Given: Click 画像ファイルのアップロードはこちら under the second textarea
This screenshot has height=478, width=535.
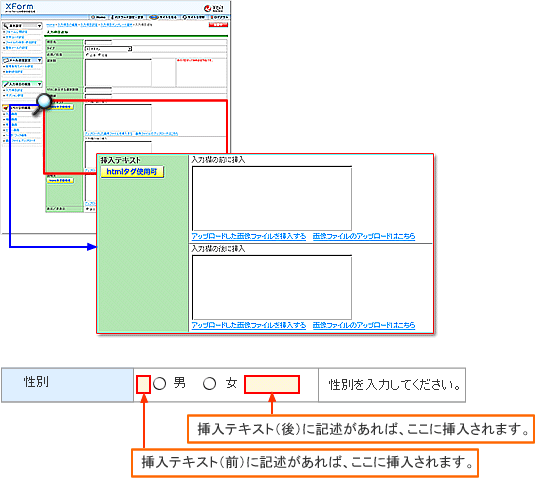Looking at the screenshot, I should pos(364,325).
